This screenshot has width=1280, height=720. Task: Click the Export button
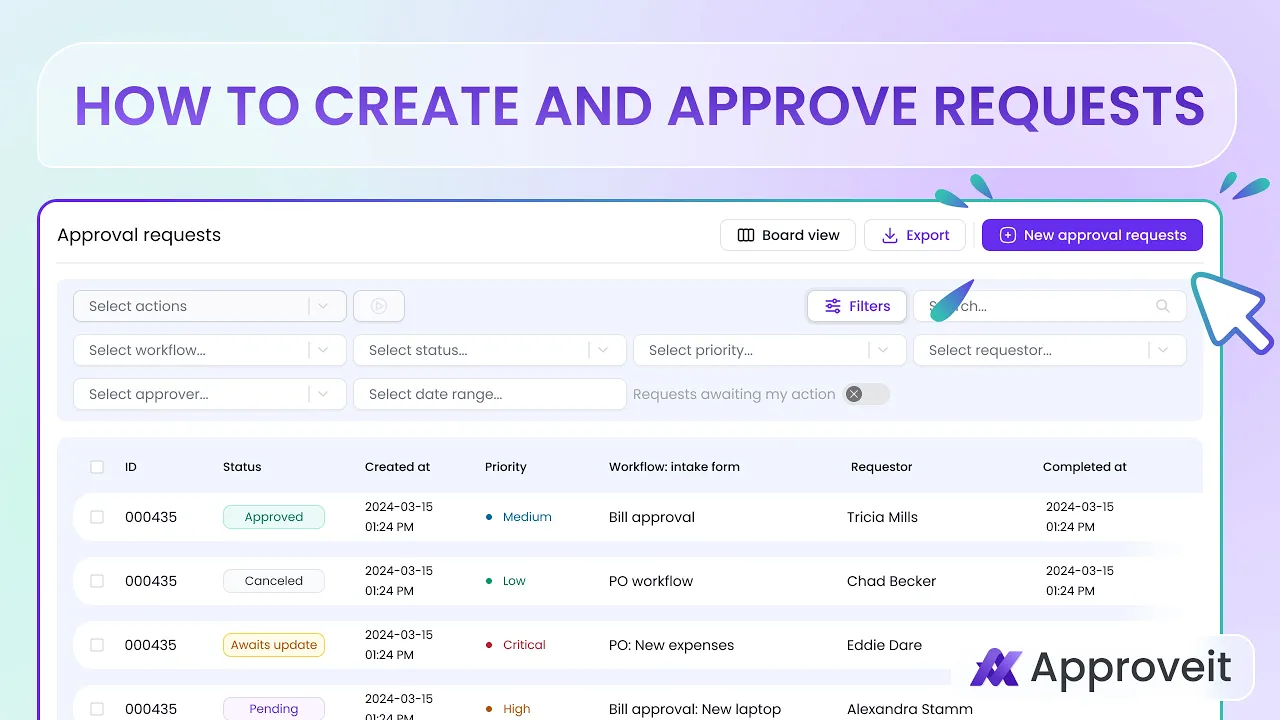(x=915, y=235)
